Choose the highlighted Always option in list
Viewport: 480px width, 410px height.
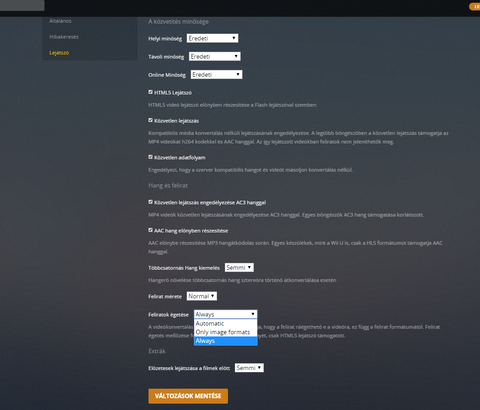(x=226, y=341)
